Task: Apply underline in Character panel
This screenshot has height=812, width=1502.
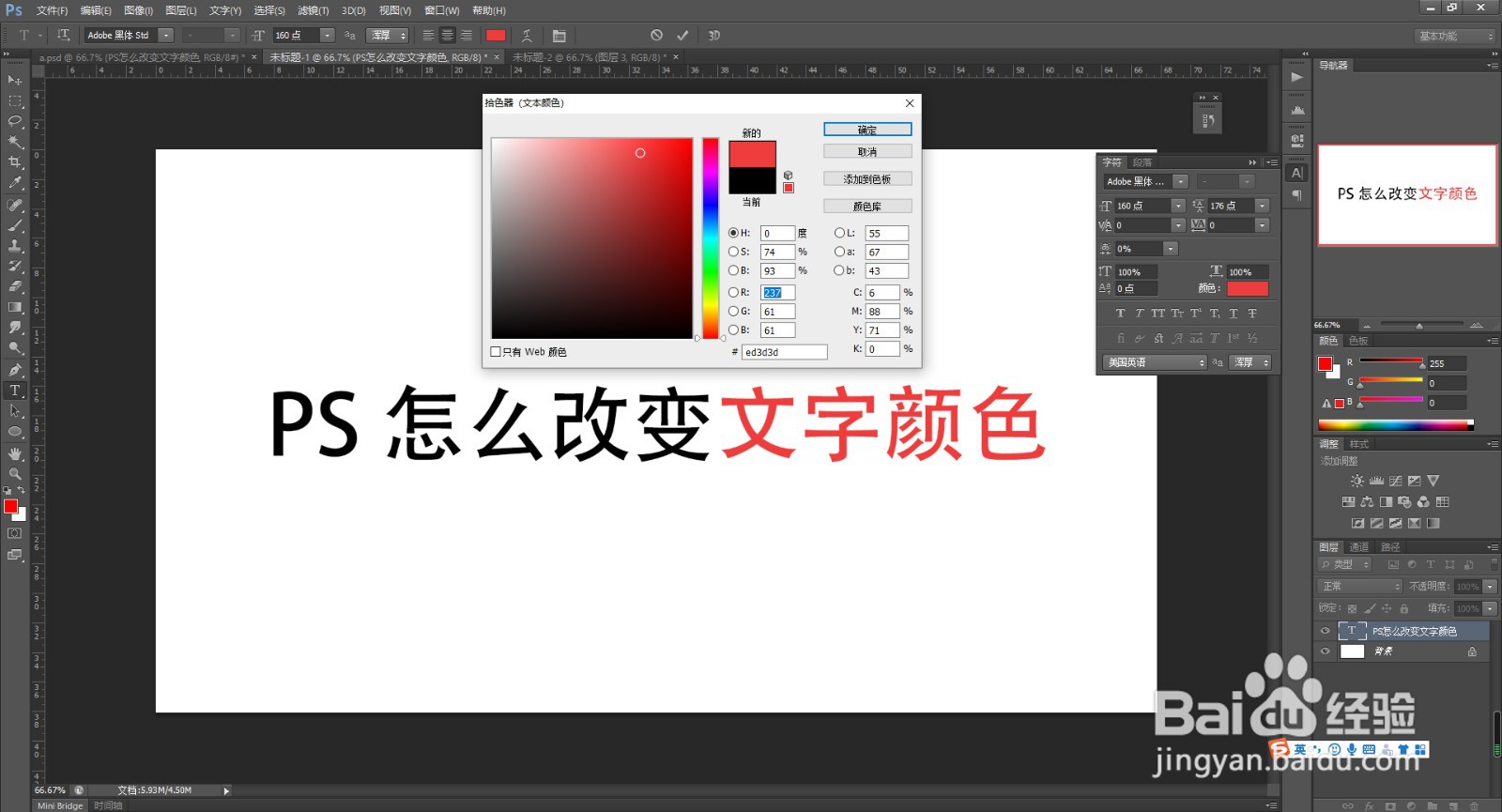Action: 1233,314
